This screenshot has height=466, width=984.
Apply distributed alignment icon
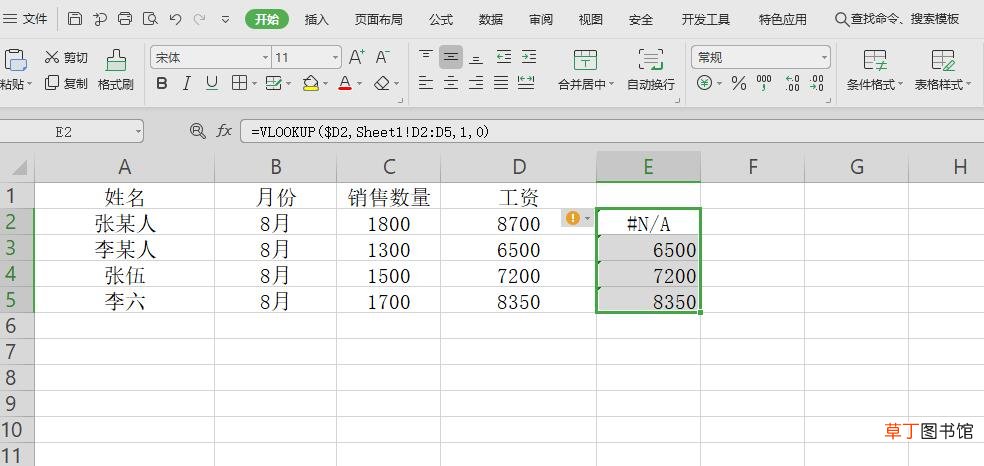526,83
